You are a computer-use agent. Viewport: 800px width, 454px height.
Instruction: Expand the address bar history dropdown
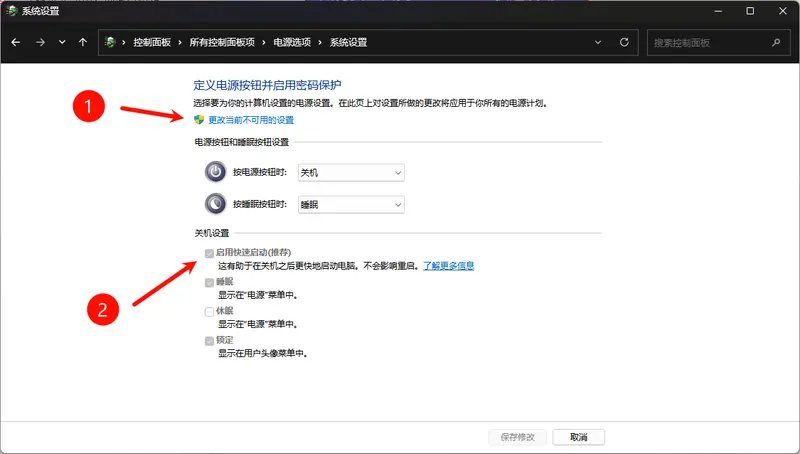pos(598,42)
